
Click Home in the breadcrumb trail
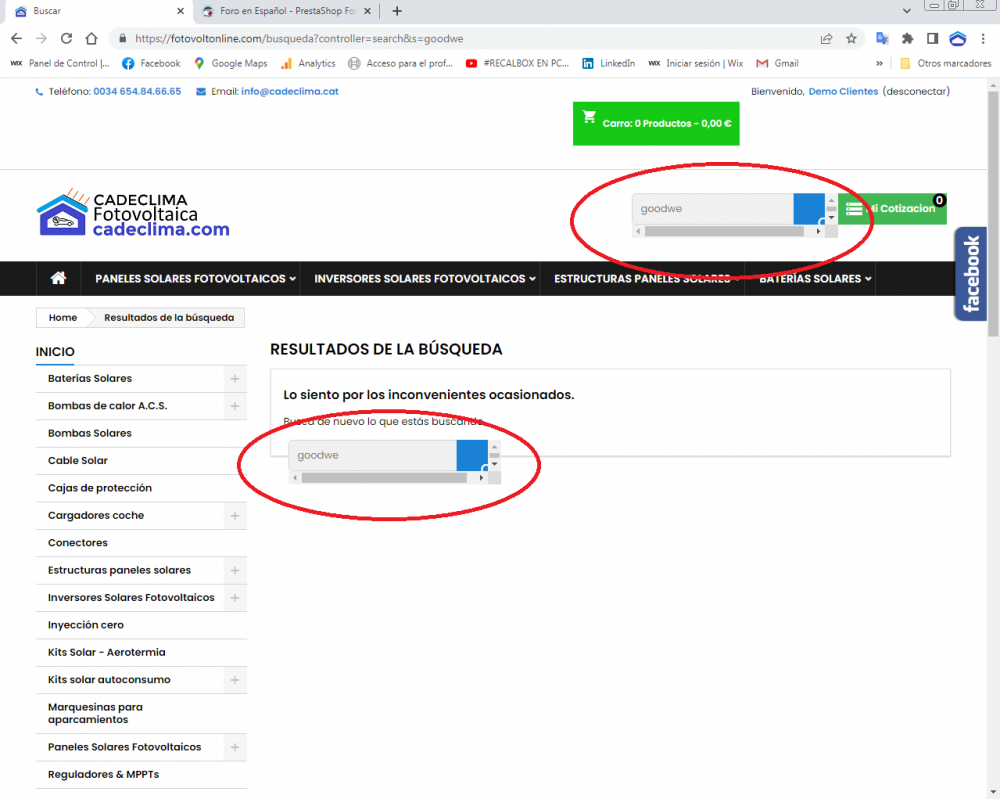point(62,317)
